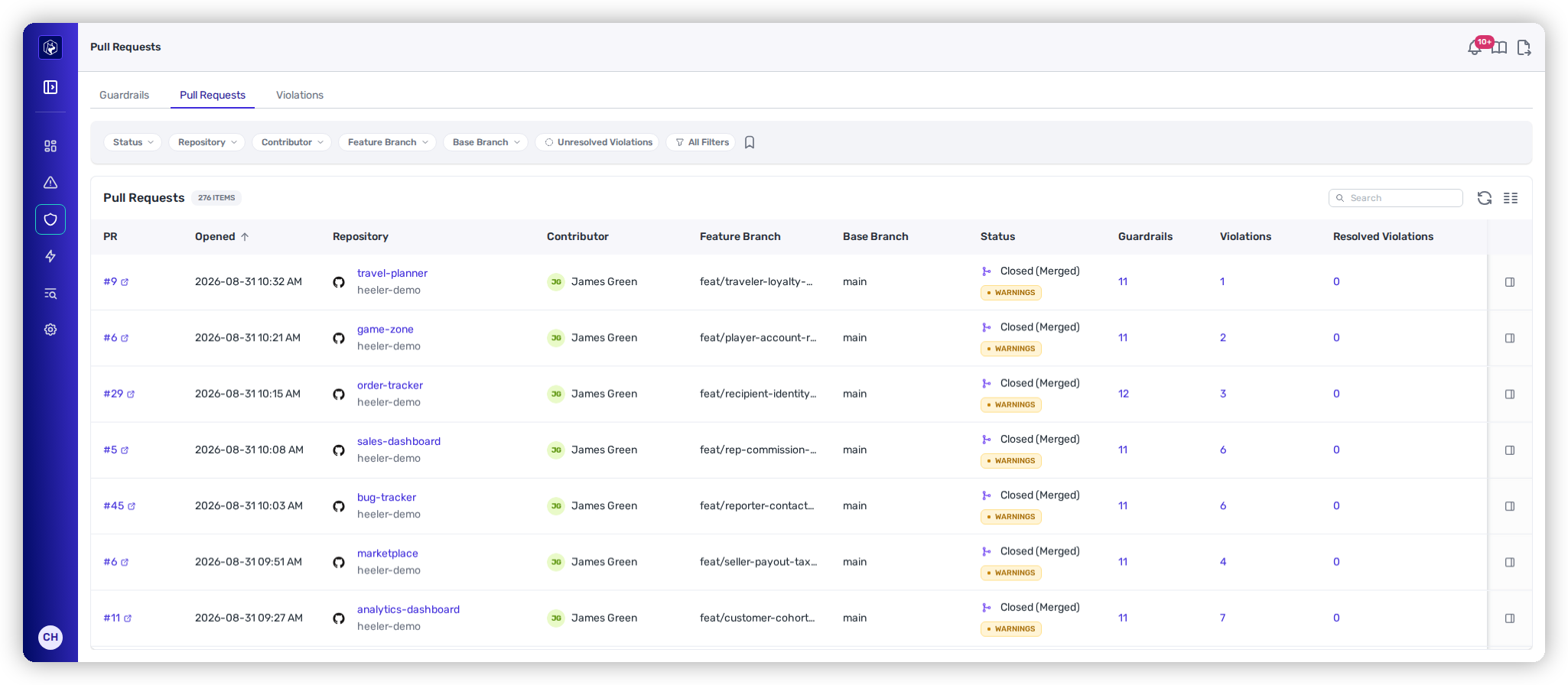Image resolution: width=1568 pixels, height=685 pixels.
Task: Click violations count 1 for travel-planner
Action: 1222,281
